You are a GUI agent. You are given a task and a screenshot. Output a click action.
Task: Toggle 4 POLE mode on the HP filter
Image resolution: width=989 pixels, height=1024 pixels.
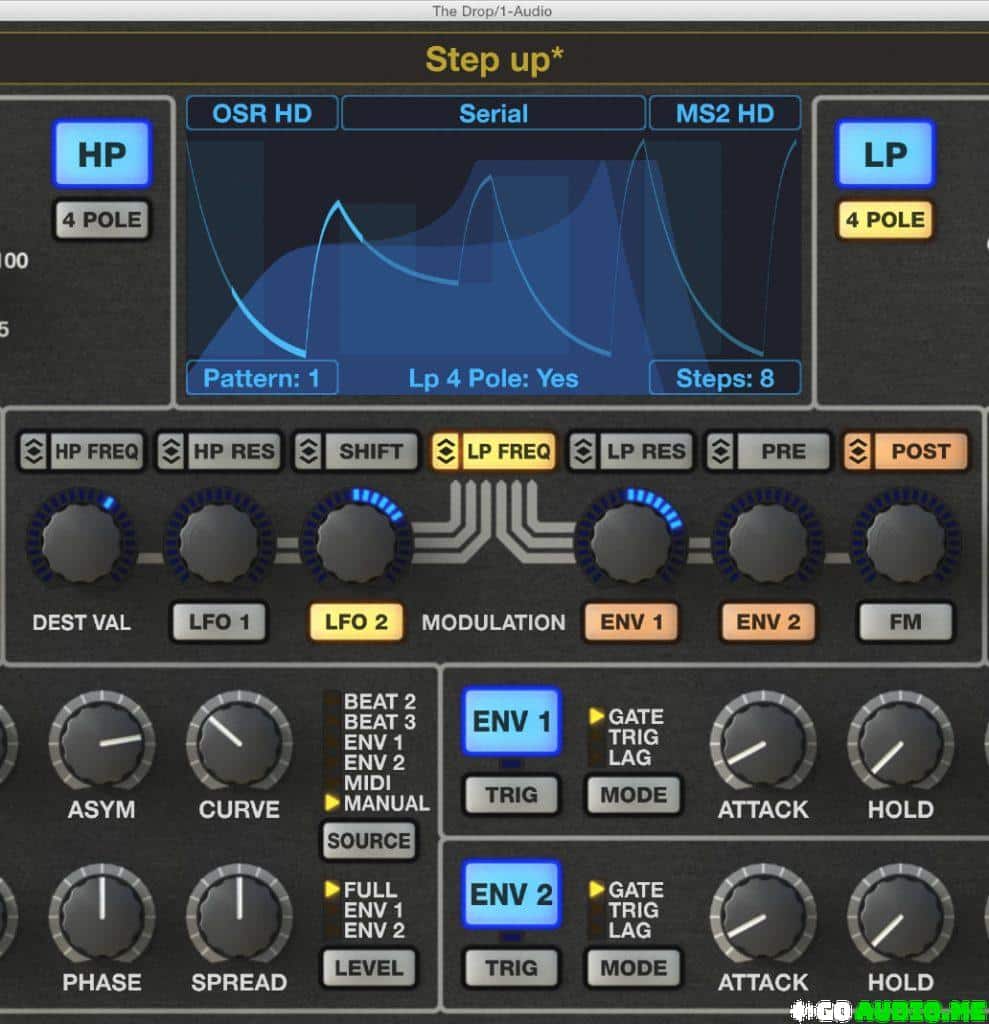pyautogui.click(x=101, y=220)
